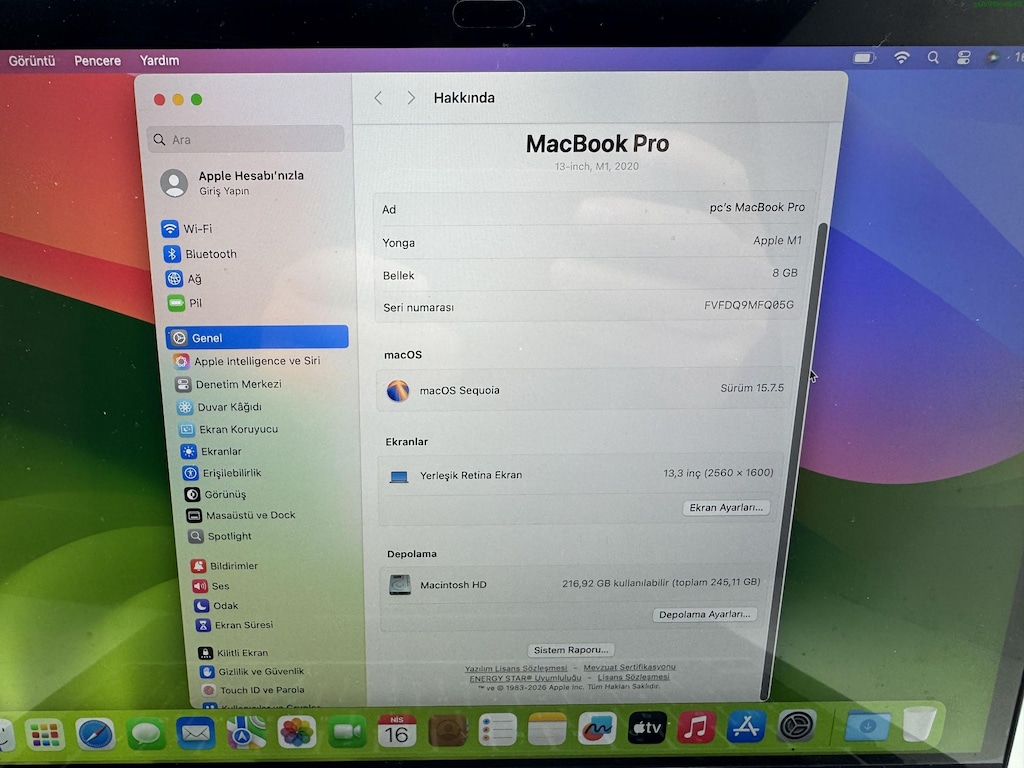The image size is (1024, 768).
Task: Click the Apple M1 chip value
Action: tap(777, 240)
